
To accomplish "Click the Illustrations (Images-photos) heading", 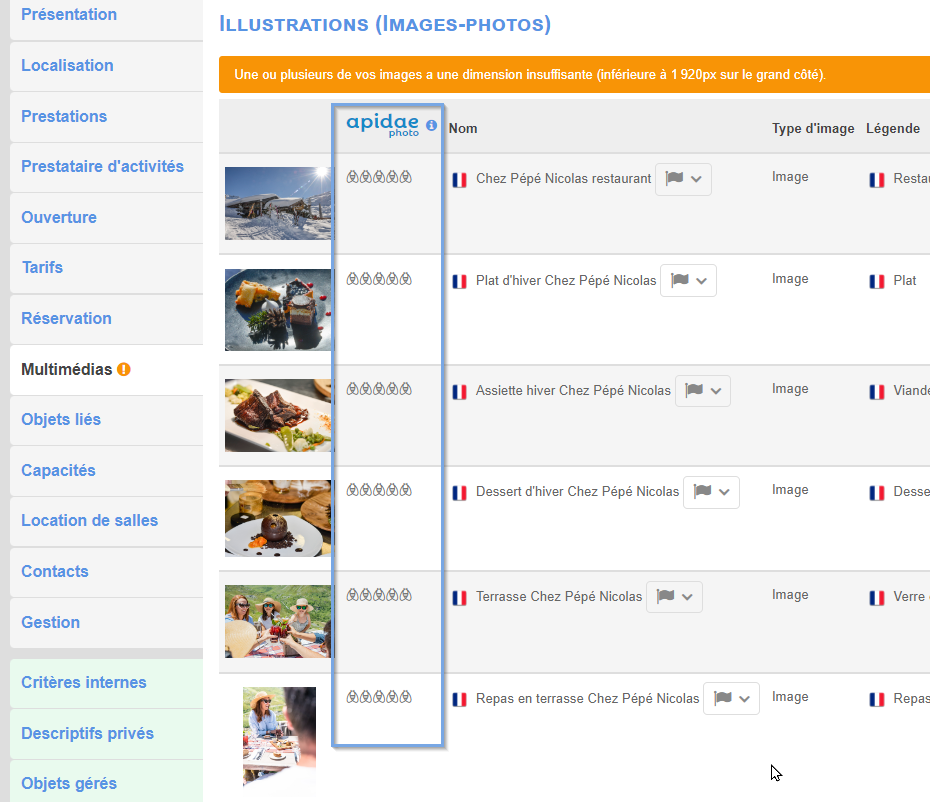I will point(385,24).
